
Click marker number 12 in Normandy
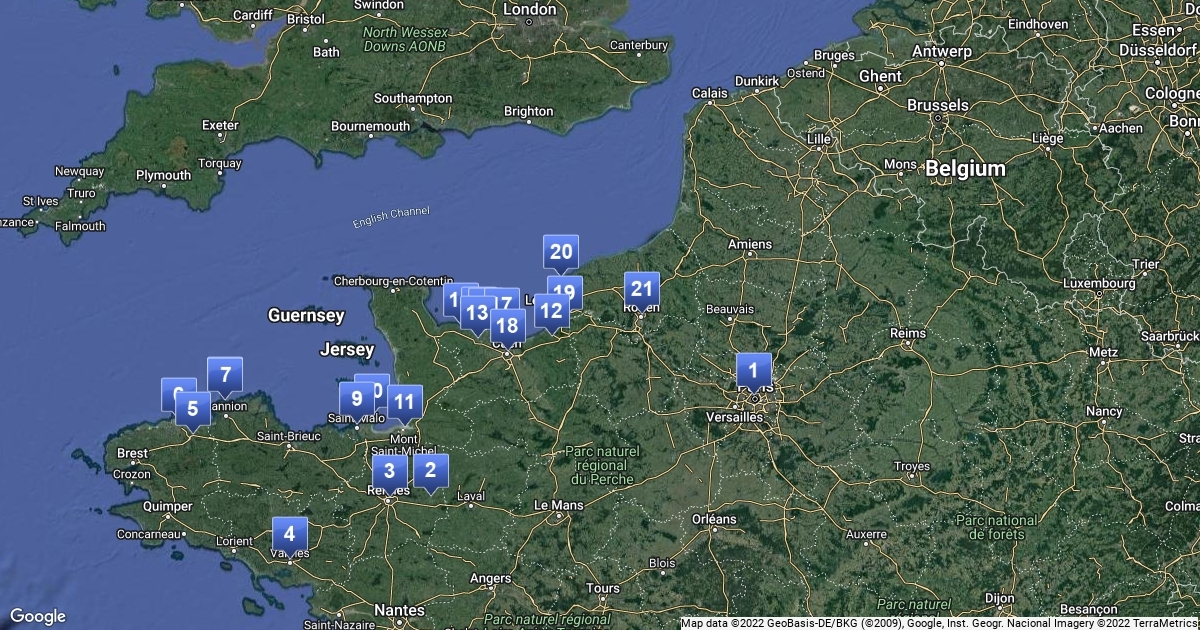[x=551, y=311]
